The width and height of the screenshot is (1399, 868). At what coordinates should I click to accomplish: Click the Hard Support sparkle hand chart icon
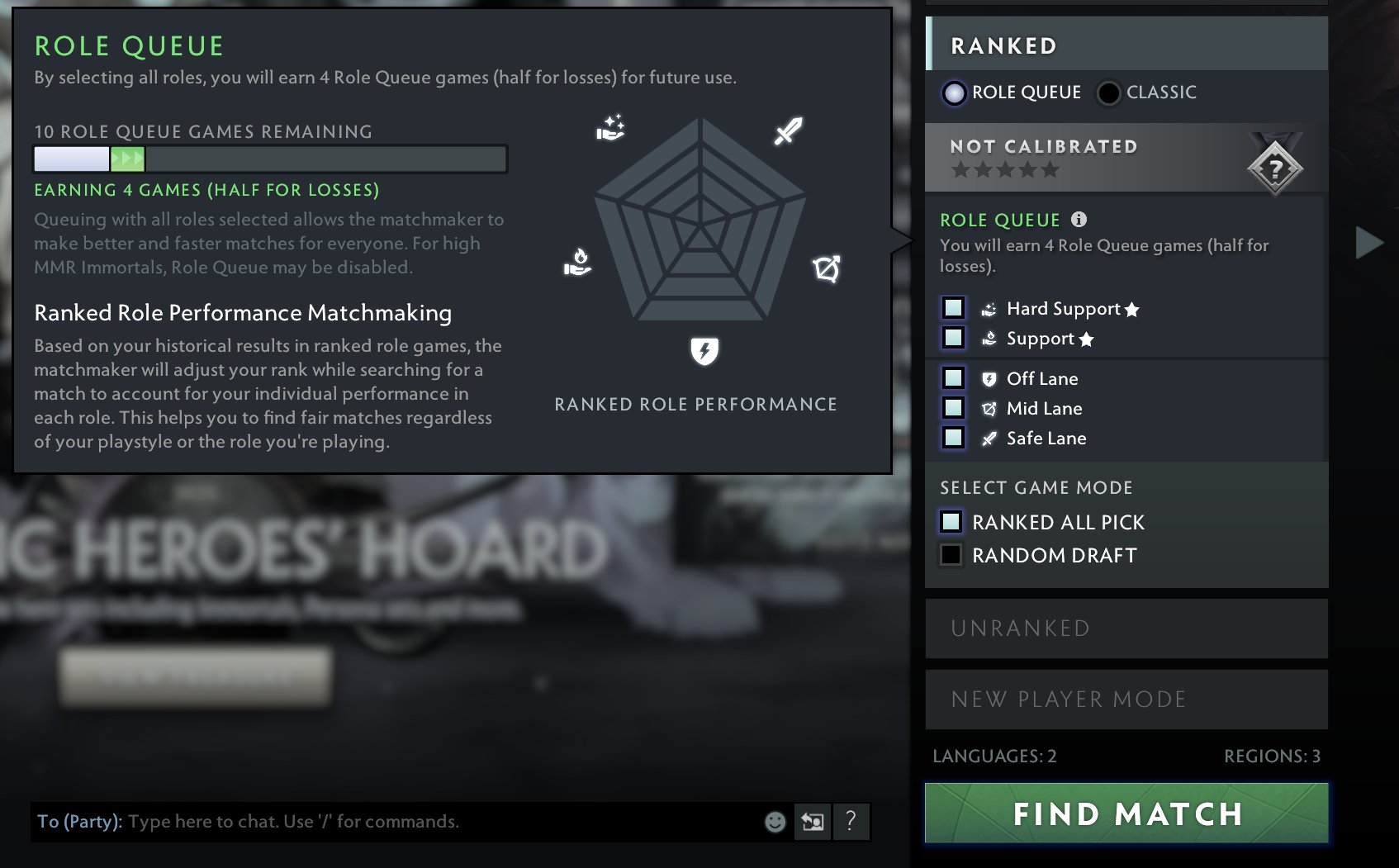(610, 128)
